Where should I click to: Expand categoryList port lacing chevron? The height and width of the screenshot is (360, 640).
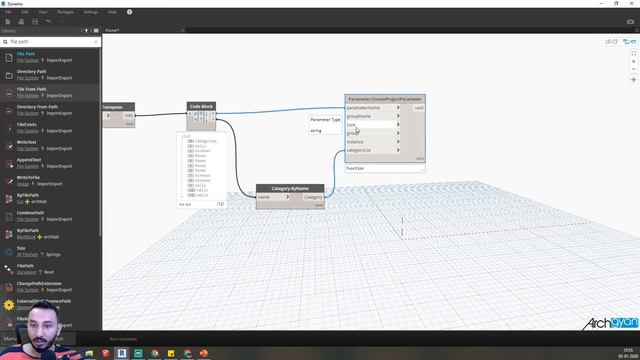[398, 150]
